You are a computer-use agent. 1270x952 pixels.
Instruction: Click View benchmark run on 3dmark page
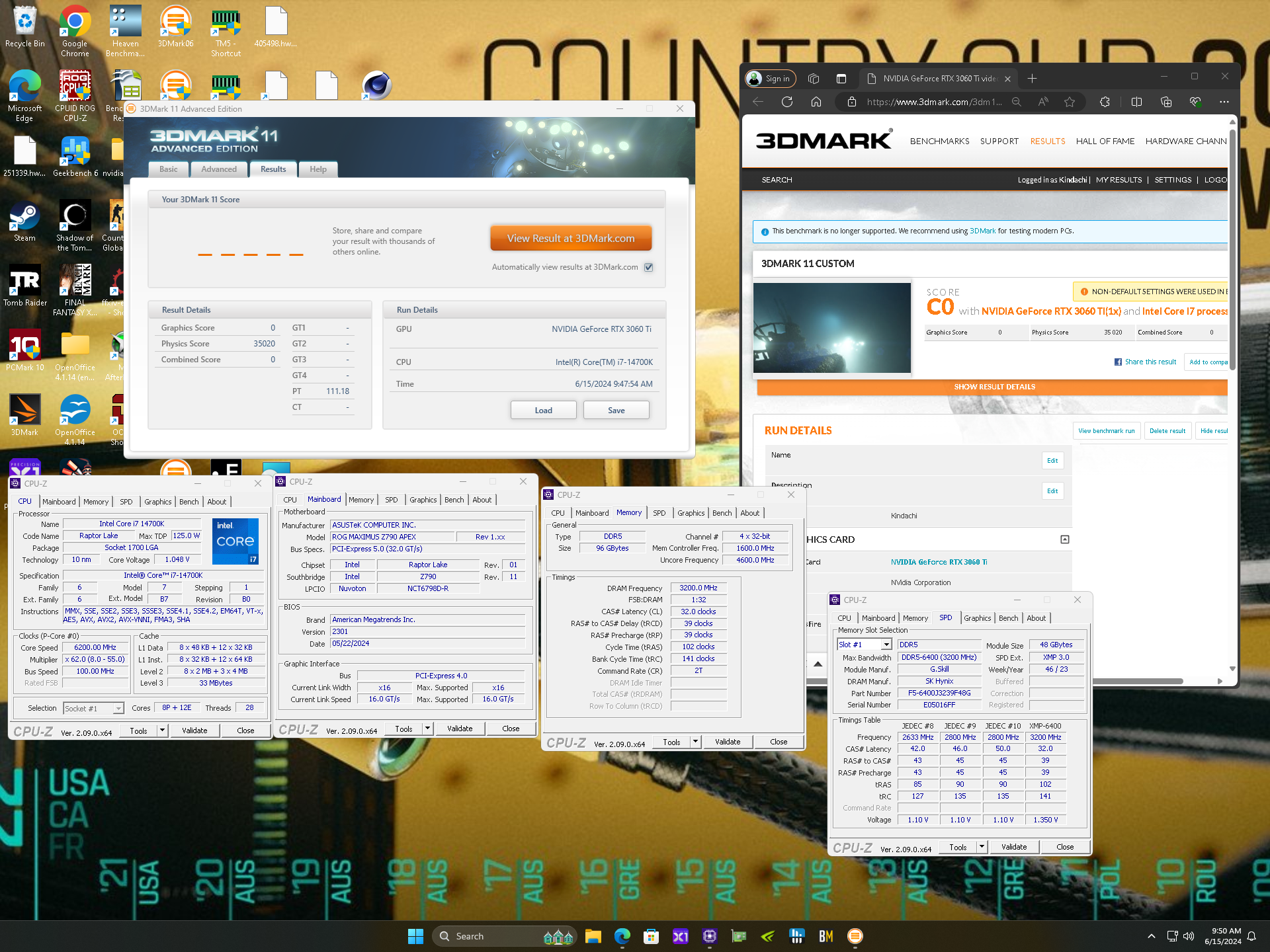(1106, 431)
